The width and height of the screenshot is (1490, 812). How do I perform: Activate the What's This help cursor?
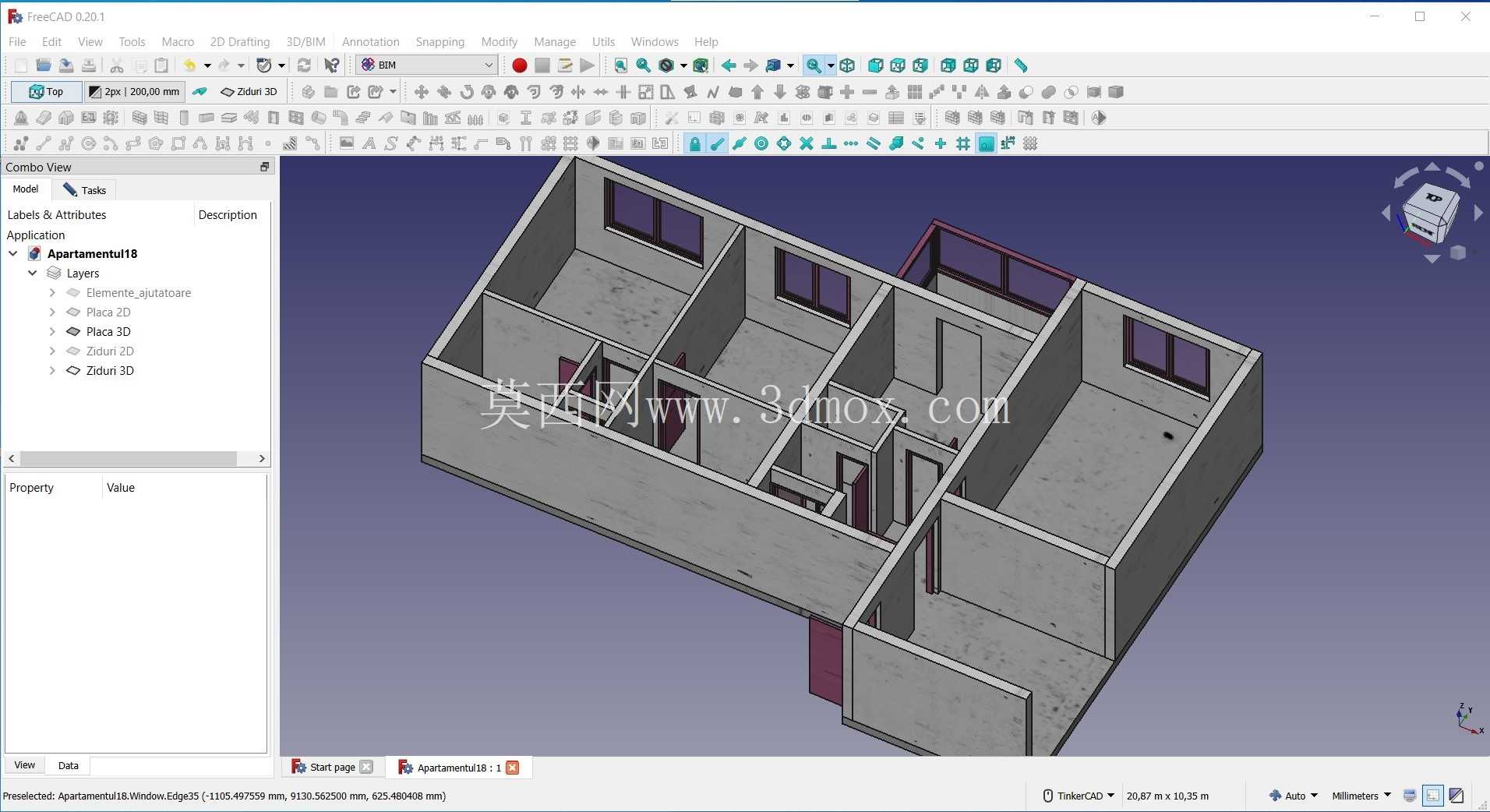pos(332,65)
